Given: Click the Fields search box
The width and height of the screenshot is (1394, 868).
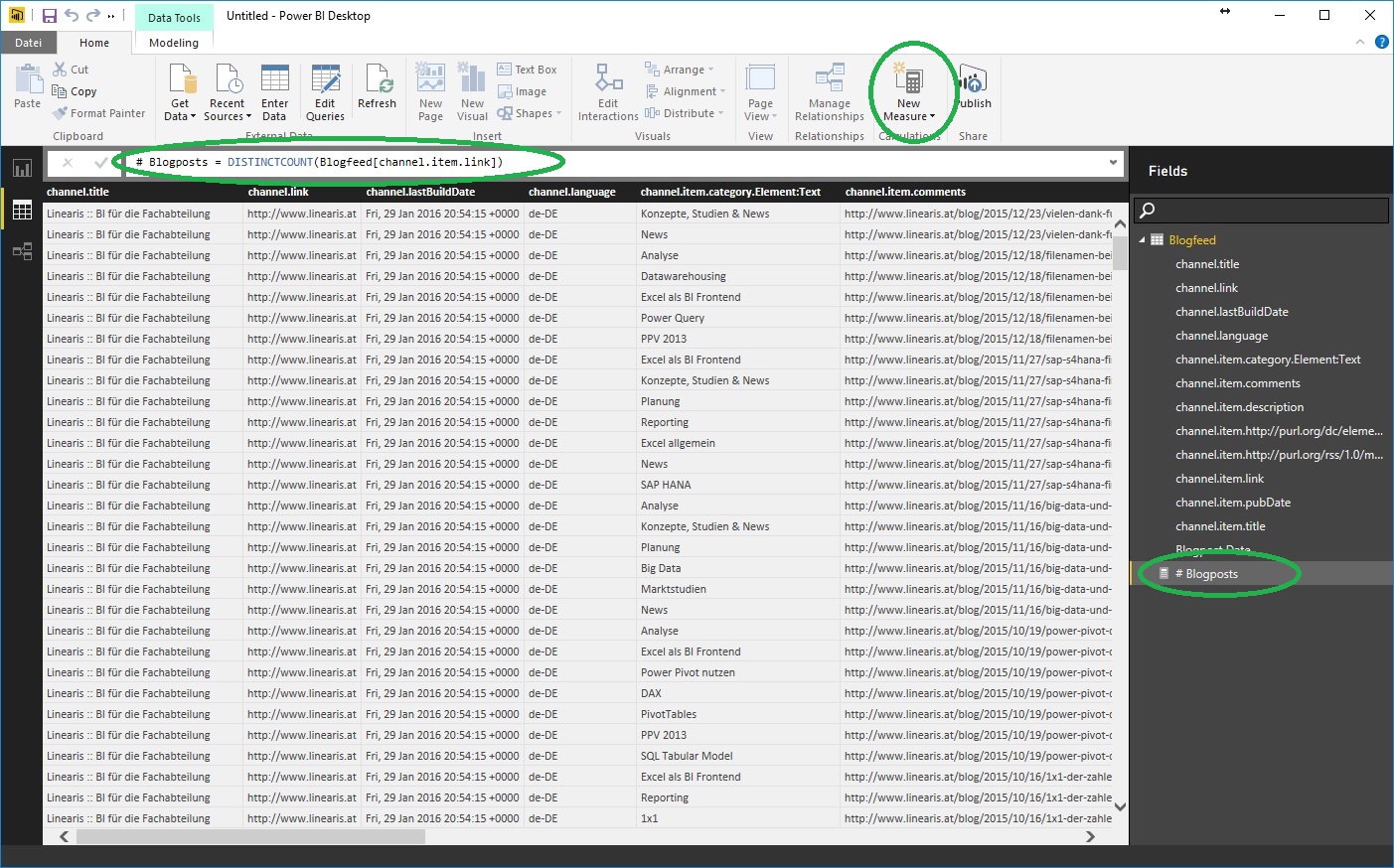Looking at the screenshot, I should (x=1262, y=210).
